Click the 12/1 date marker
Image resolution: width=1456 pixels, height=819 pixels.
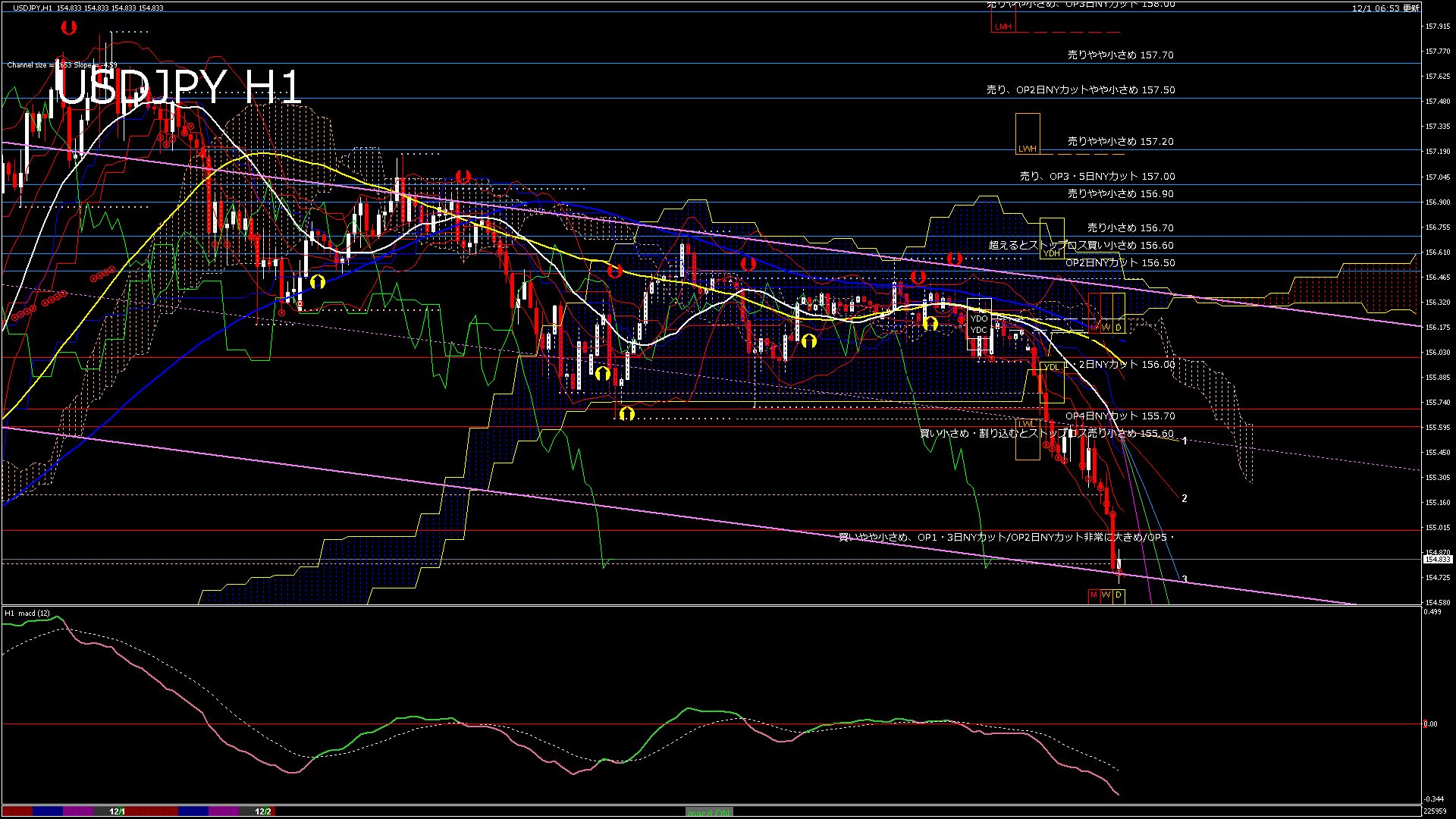tap(117, 811)
